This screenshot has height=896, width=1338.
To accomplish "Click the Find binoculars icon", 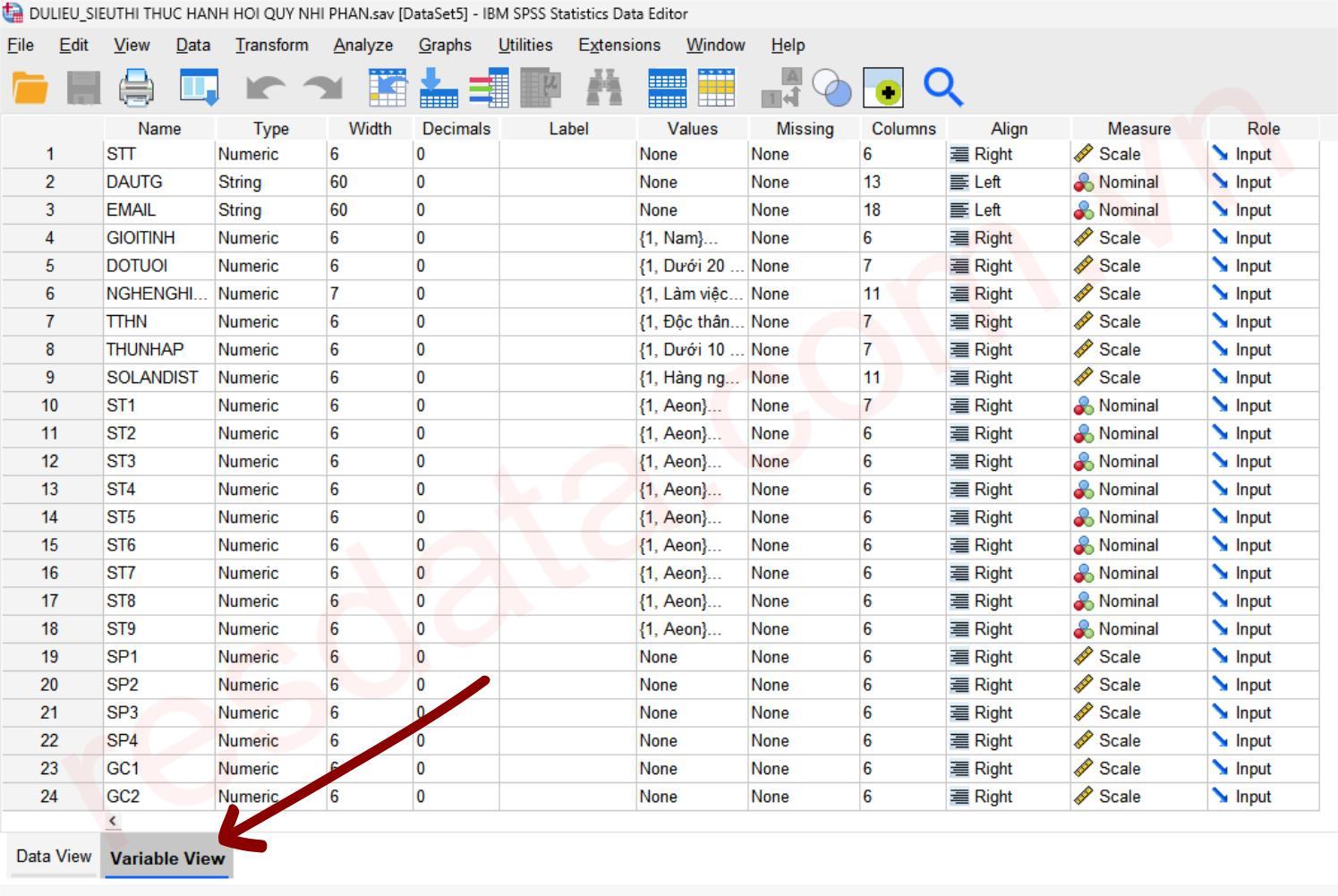I will point(604,88).
